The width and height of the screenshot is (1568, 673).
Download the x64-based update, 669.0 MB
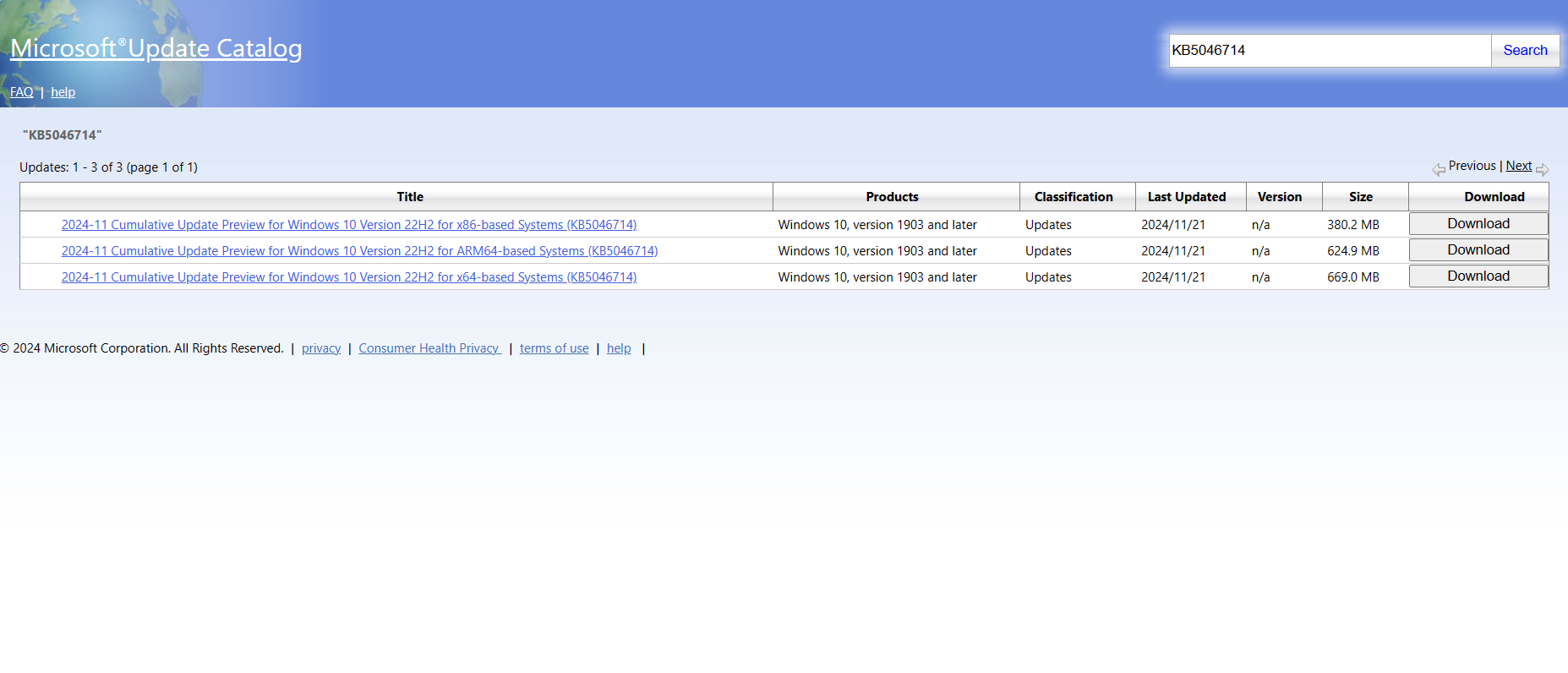pyautogui.click(x=1478, y=276)
